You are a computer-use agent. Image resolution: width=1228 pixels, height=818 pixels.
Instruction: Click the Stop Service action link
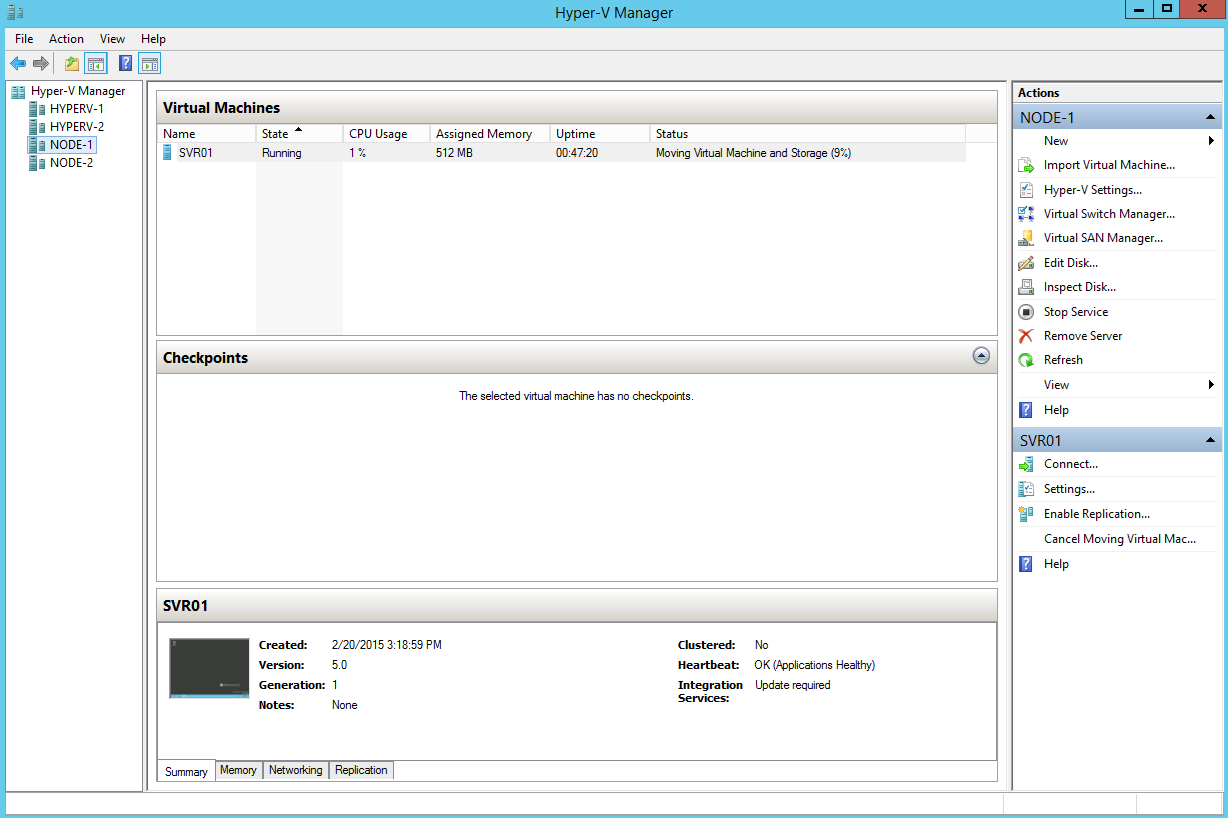1076,312
